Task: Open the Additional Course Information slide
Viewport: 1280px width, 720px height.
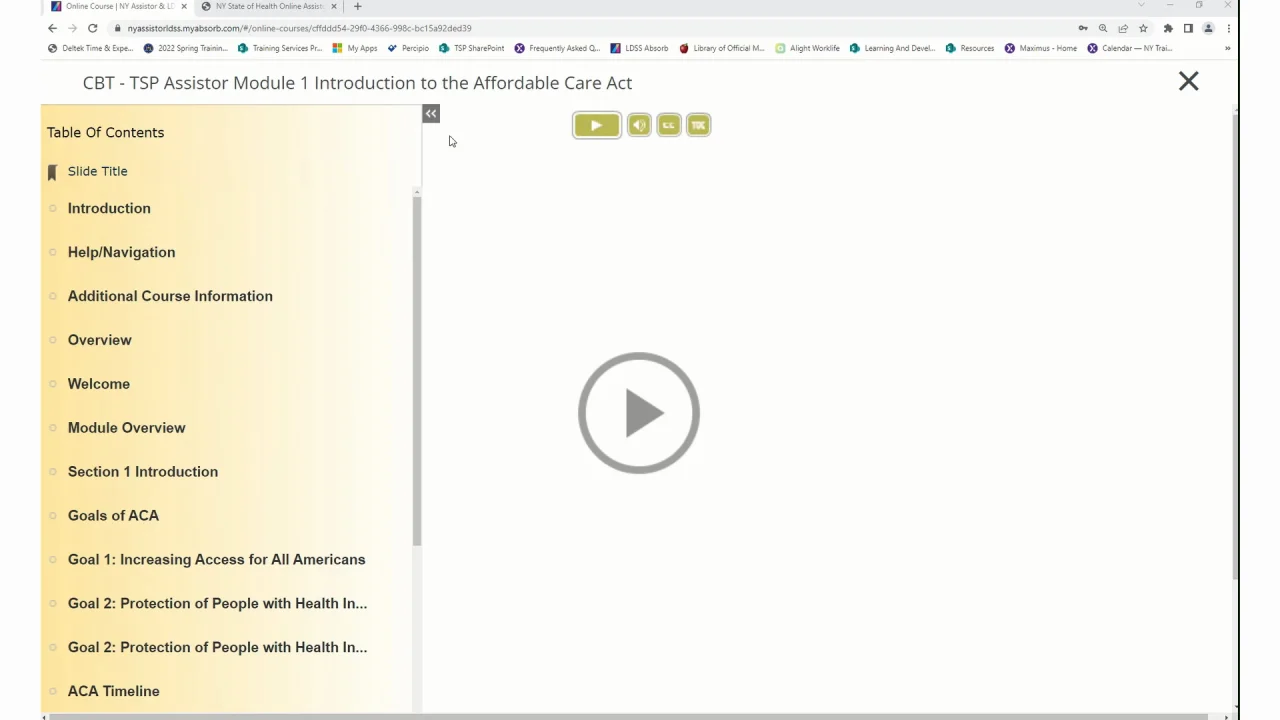Action: tap(170, 296)
